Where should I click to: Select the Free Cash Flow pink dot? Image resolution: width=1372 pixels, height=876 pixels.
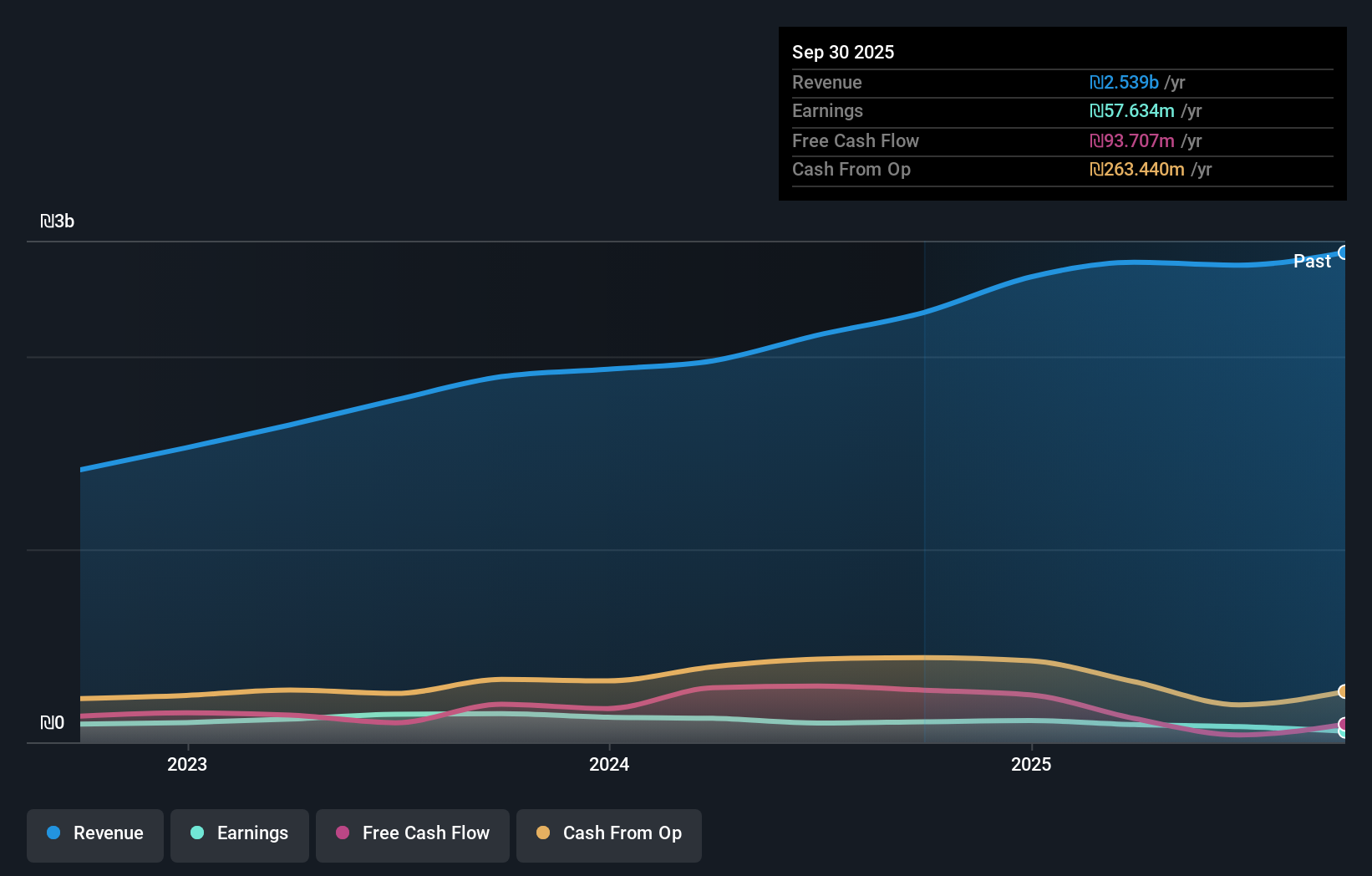click(342, 833)
